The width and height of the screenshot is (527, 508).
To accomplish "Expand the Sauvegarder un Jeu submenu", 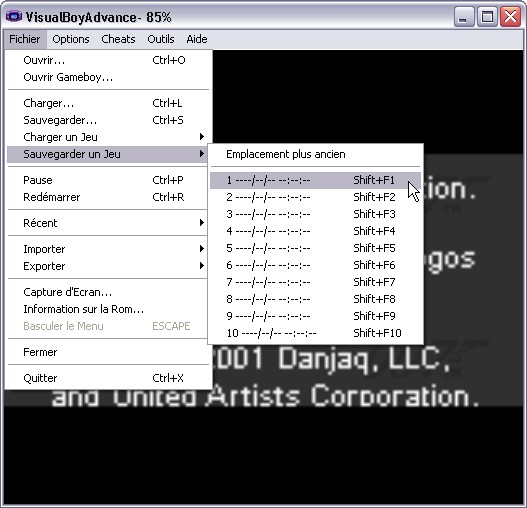I will tap(108, 154).
